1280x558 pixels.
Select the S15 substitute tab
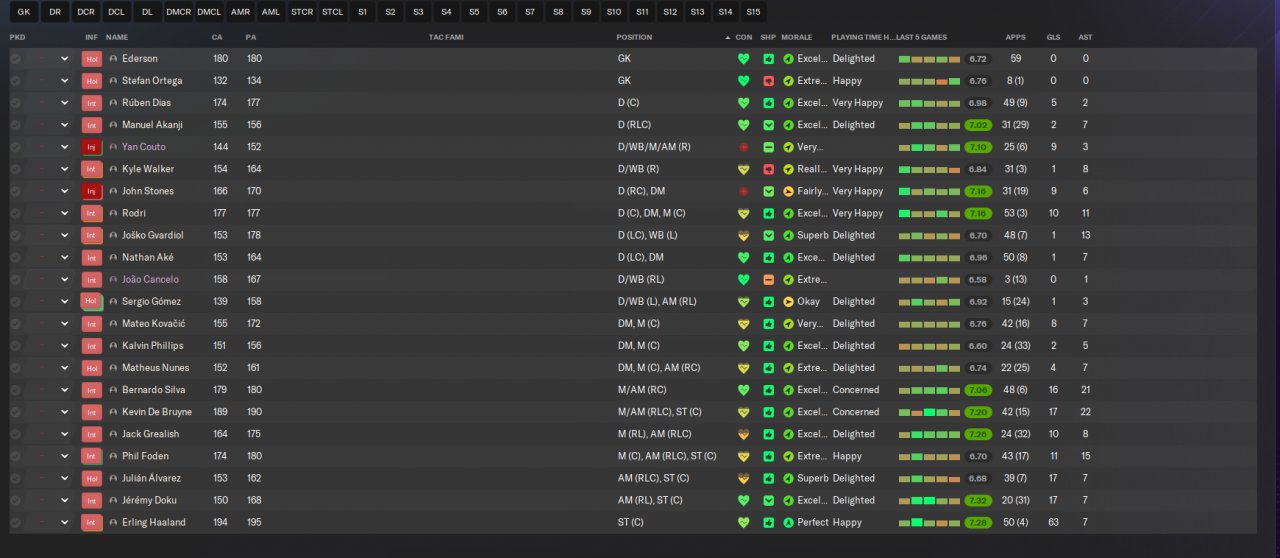coord(752,12)
